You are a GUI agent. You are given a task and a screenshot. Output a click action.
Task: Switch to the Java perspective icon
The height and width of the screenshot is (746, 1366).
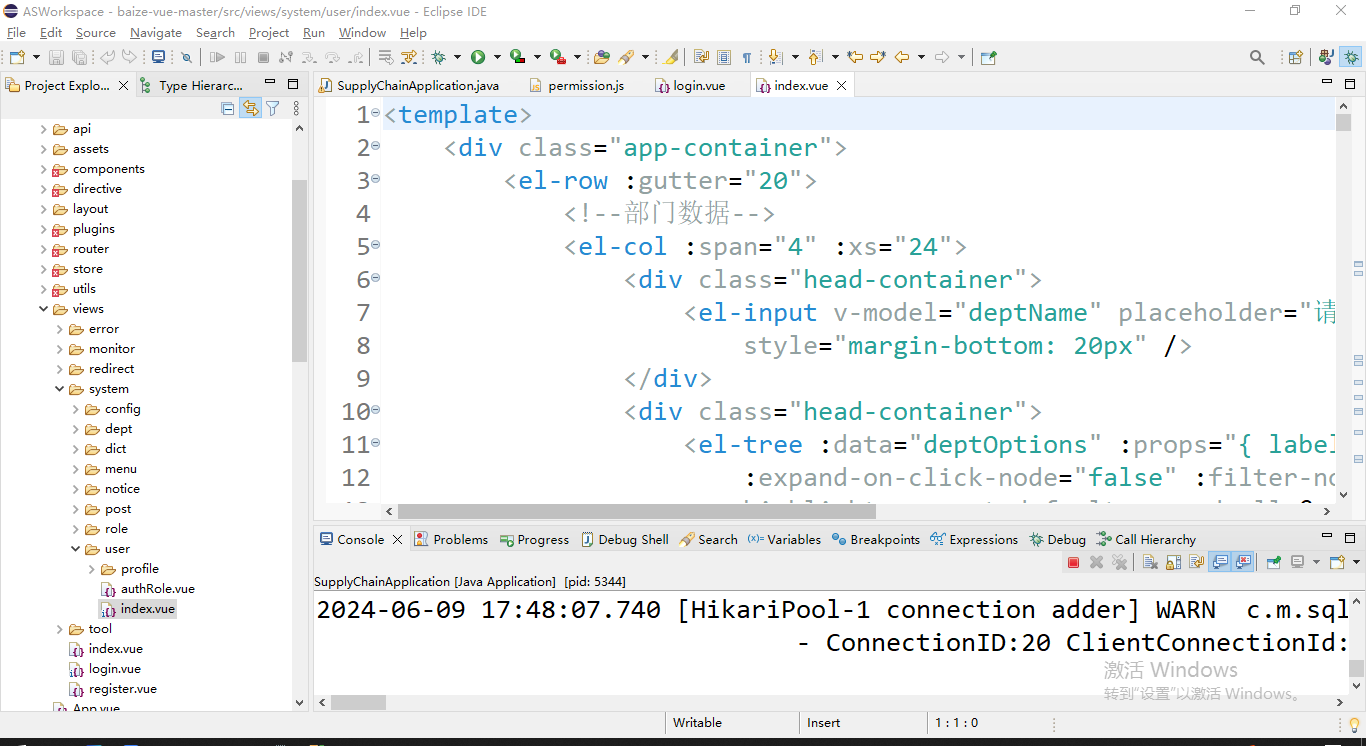[x=1326, y=57]
